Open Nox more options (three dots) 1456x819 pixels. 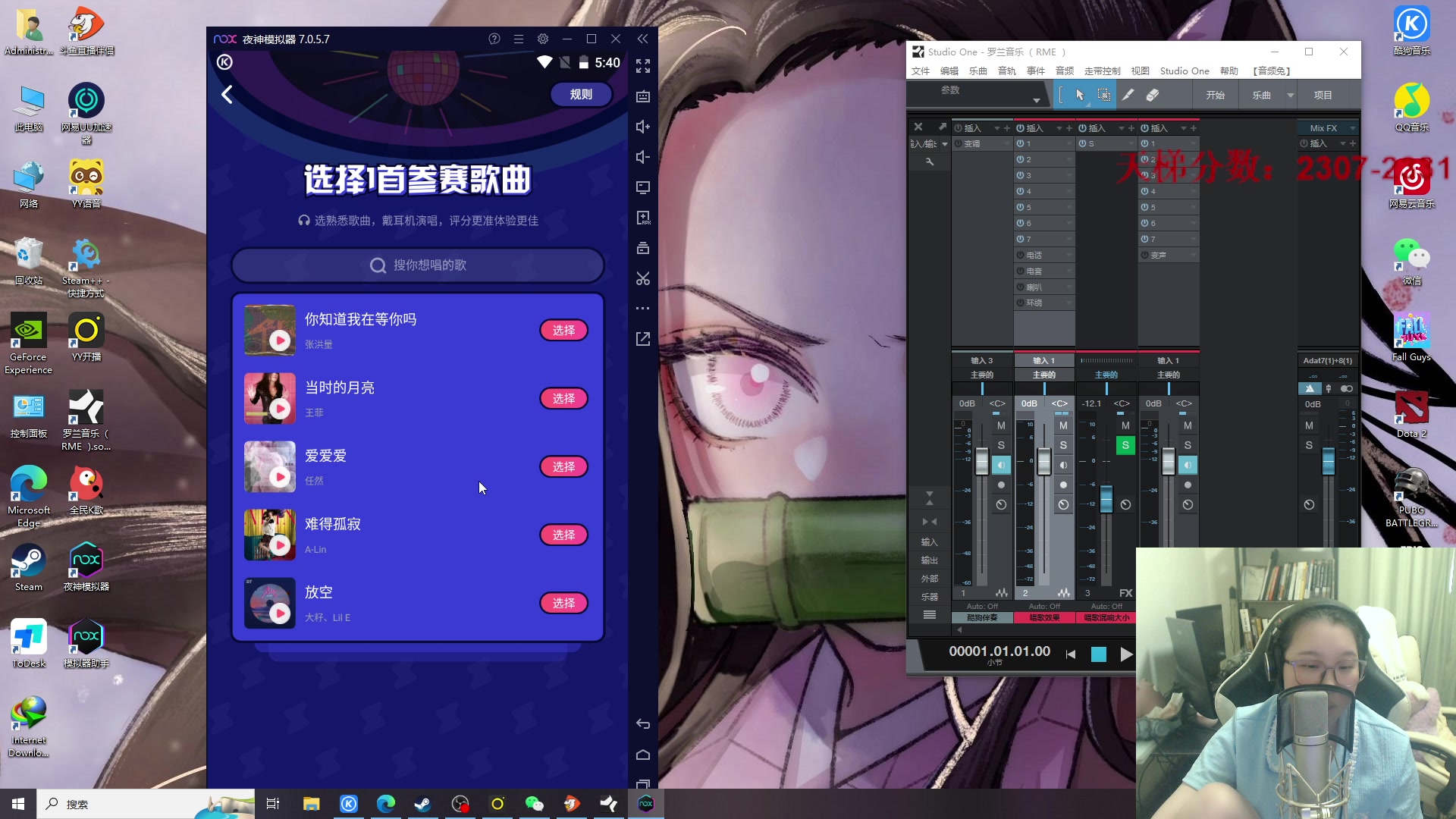[x=643, y=309]
